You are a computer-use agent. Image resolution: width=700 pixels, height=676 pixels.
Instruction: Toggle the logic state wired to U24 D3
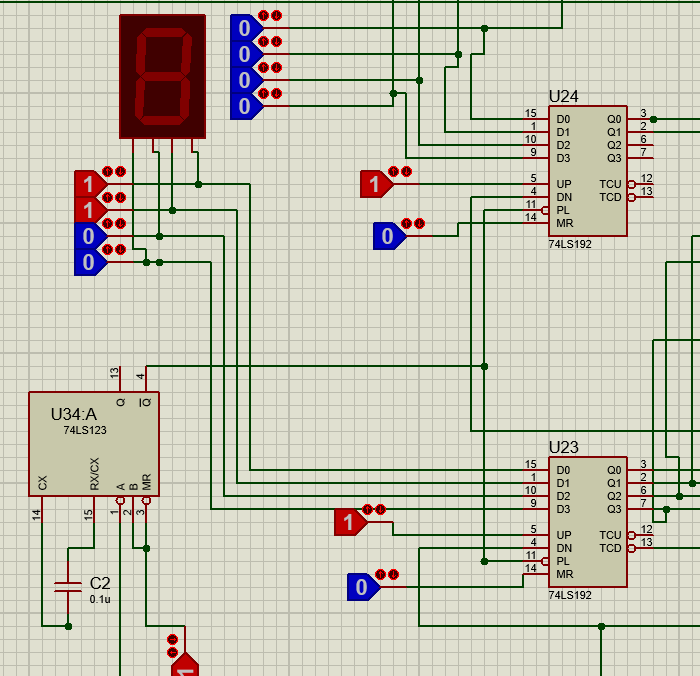click(x=246, y=106)
